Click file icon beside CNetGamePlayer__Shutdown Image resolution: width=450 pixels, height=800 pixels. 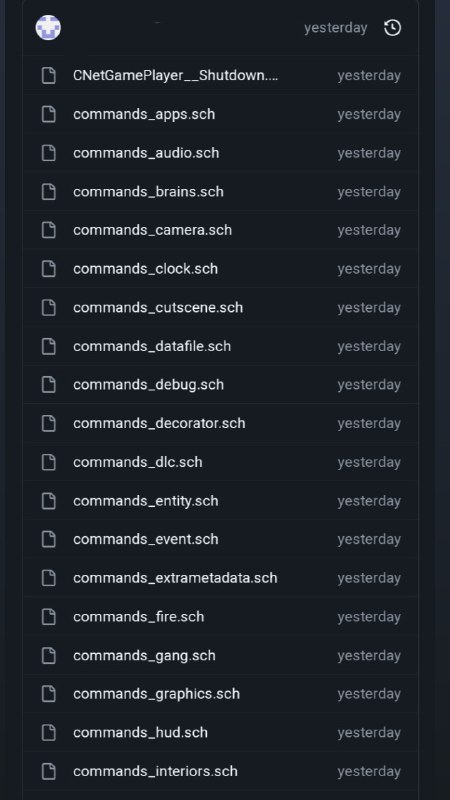pos(48,76)
